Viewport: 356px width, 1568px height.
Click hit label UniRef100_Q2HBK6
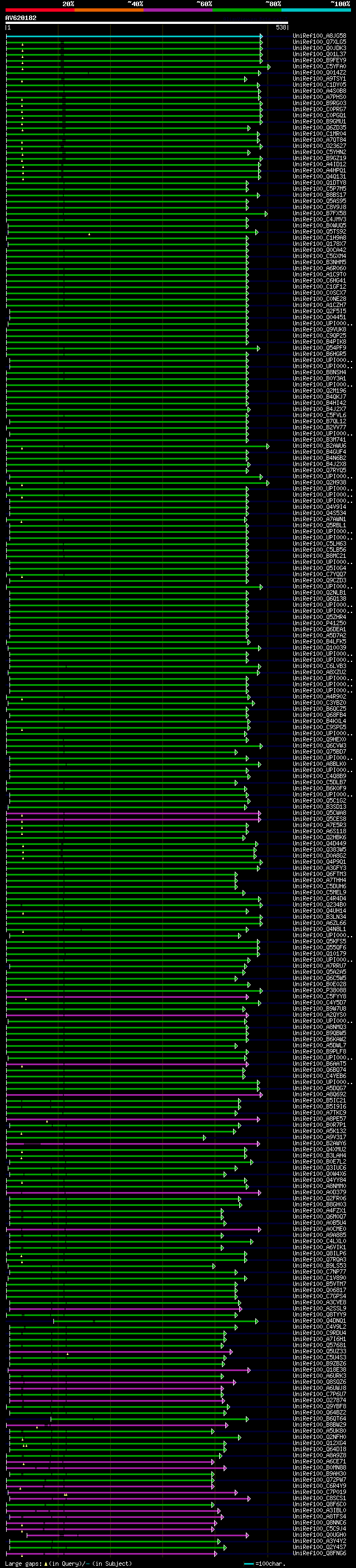pyautogui.click(x=319, y=838)
